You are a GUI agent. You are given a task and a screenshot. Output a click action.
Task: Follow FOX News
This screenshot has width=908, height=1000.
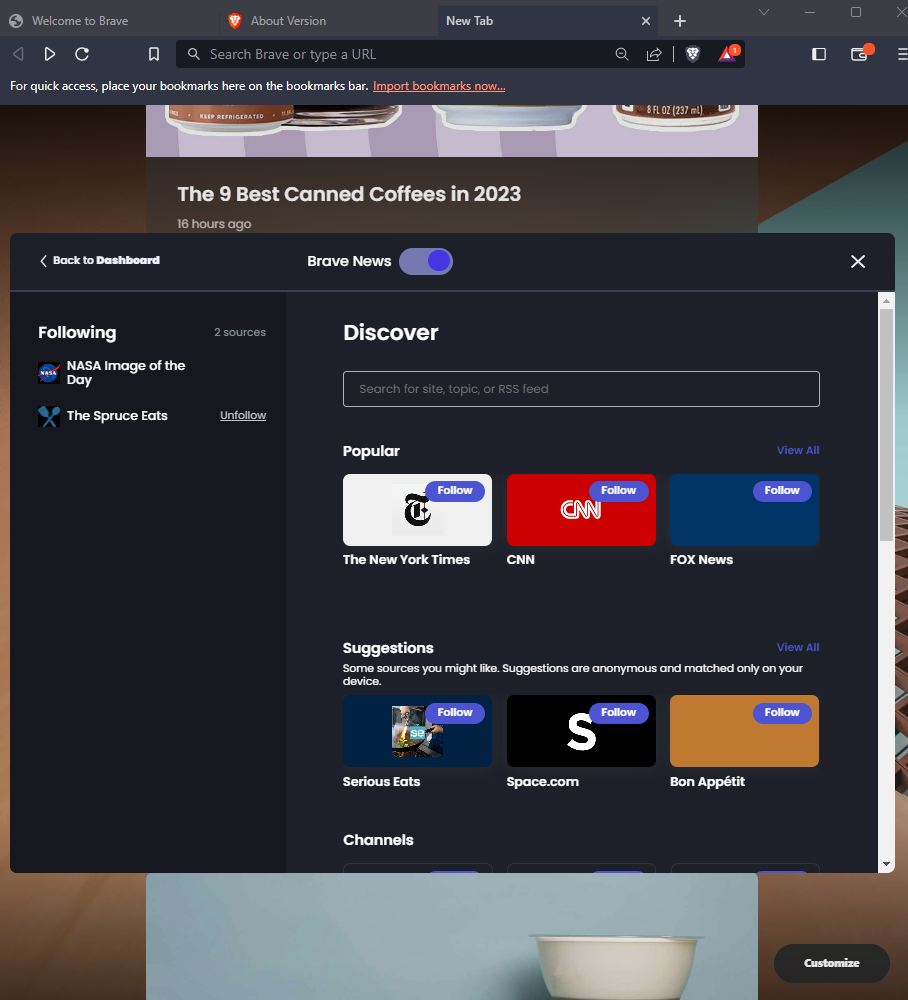coord(782,490)
